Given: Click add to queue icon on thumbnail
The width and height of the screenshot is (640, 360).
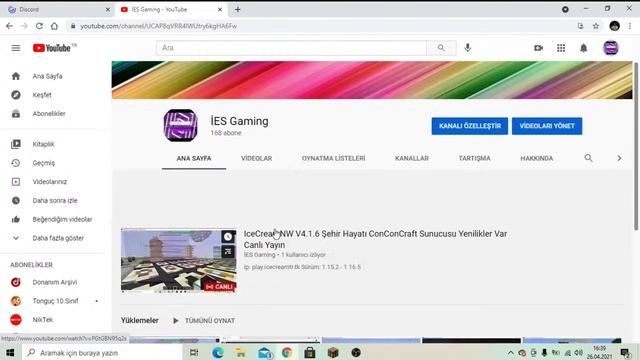Looking at the screenshot, I should (228, 251).
